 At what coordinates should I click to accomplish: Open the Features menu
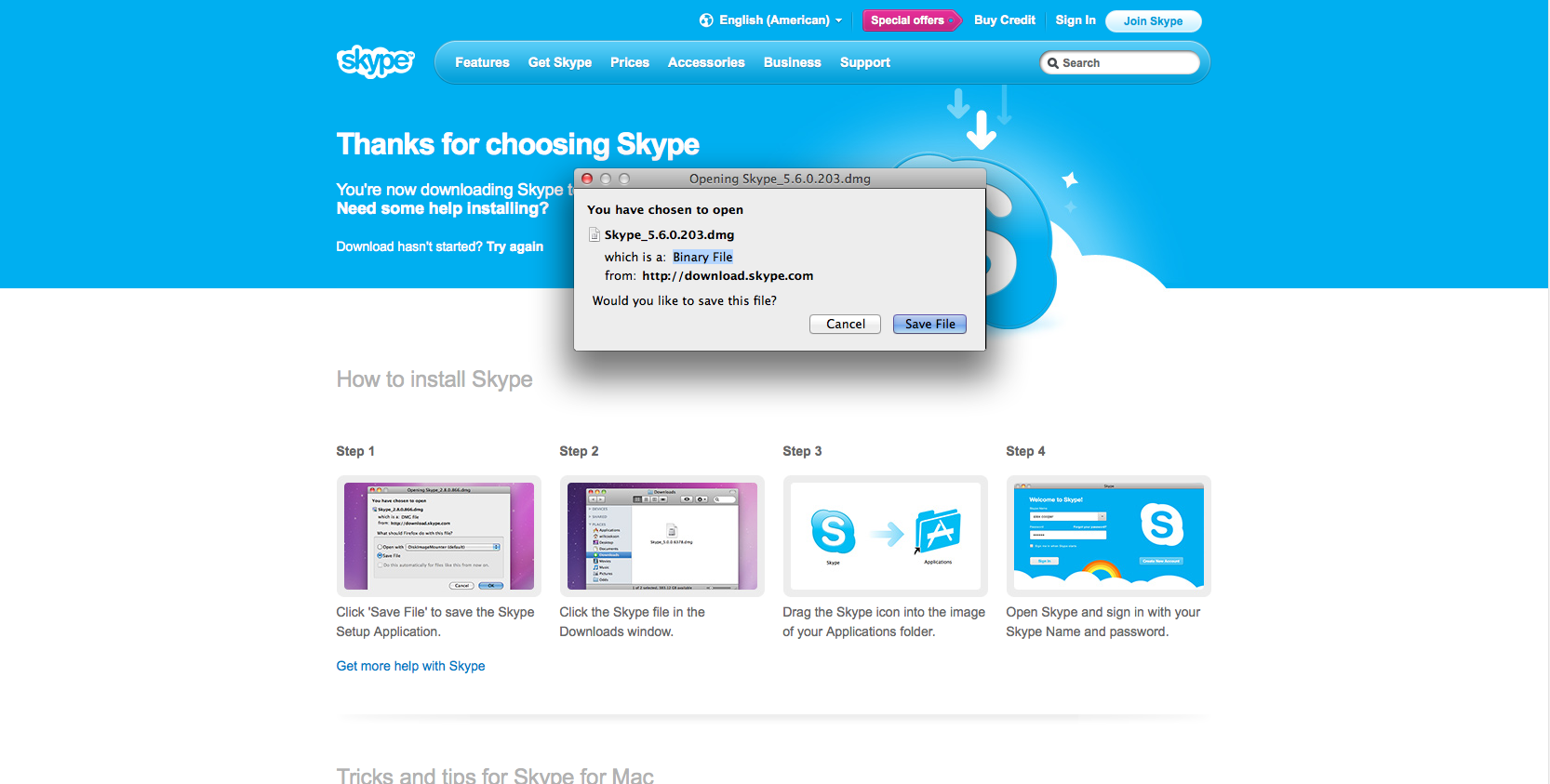[x=482, y=62]
